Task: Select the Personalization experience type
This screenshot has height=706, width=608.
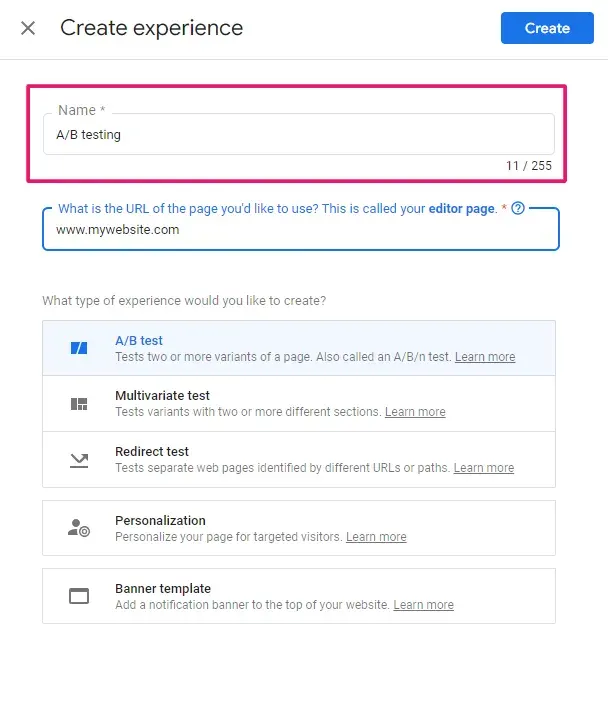Action: (299, 528)
